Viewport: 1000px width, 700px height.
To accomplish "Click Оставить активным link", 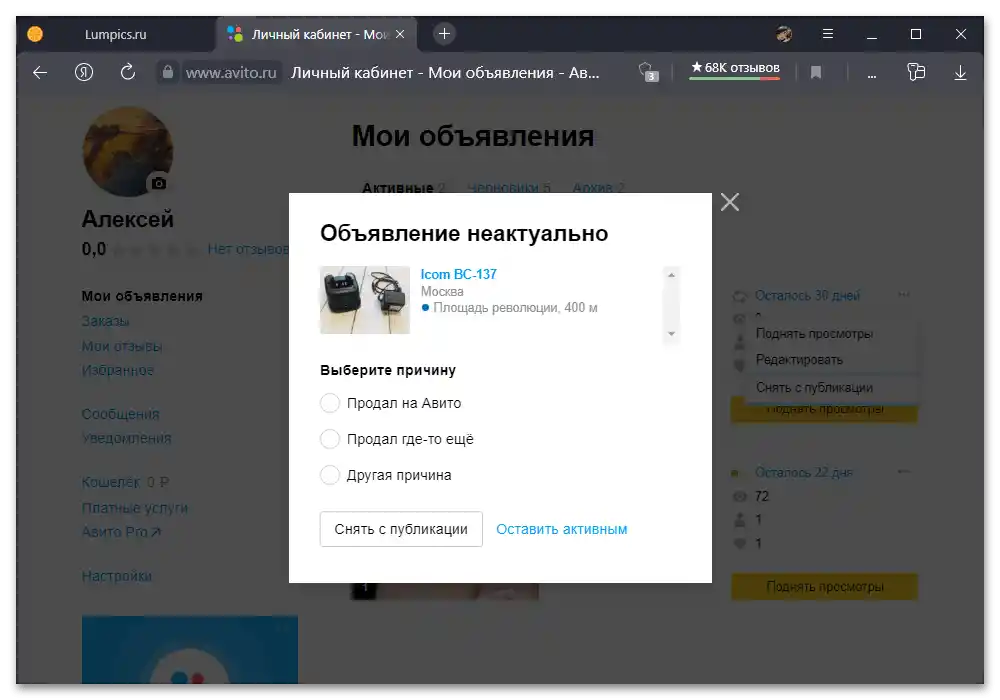I will [562, 529].
